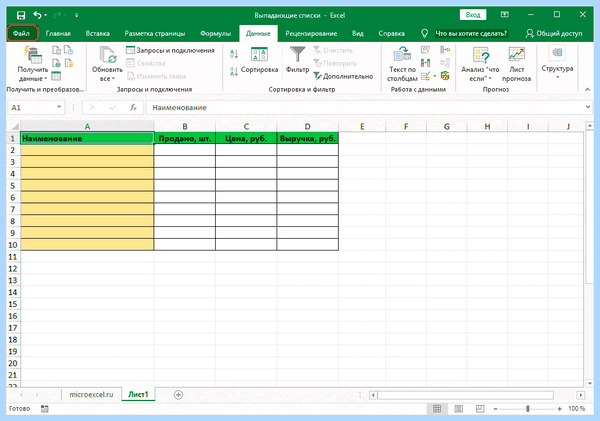Click the Data Validation icon
The height and width of the screenshot is (421, 600).
tap(425, 76)
